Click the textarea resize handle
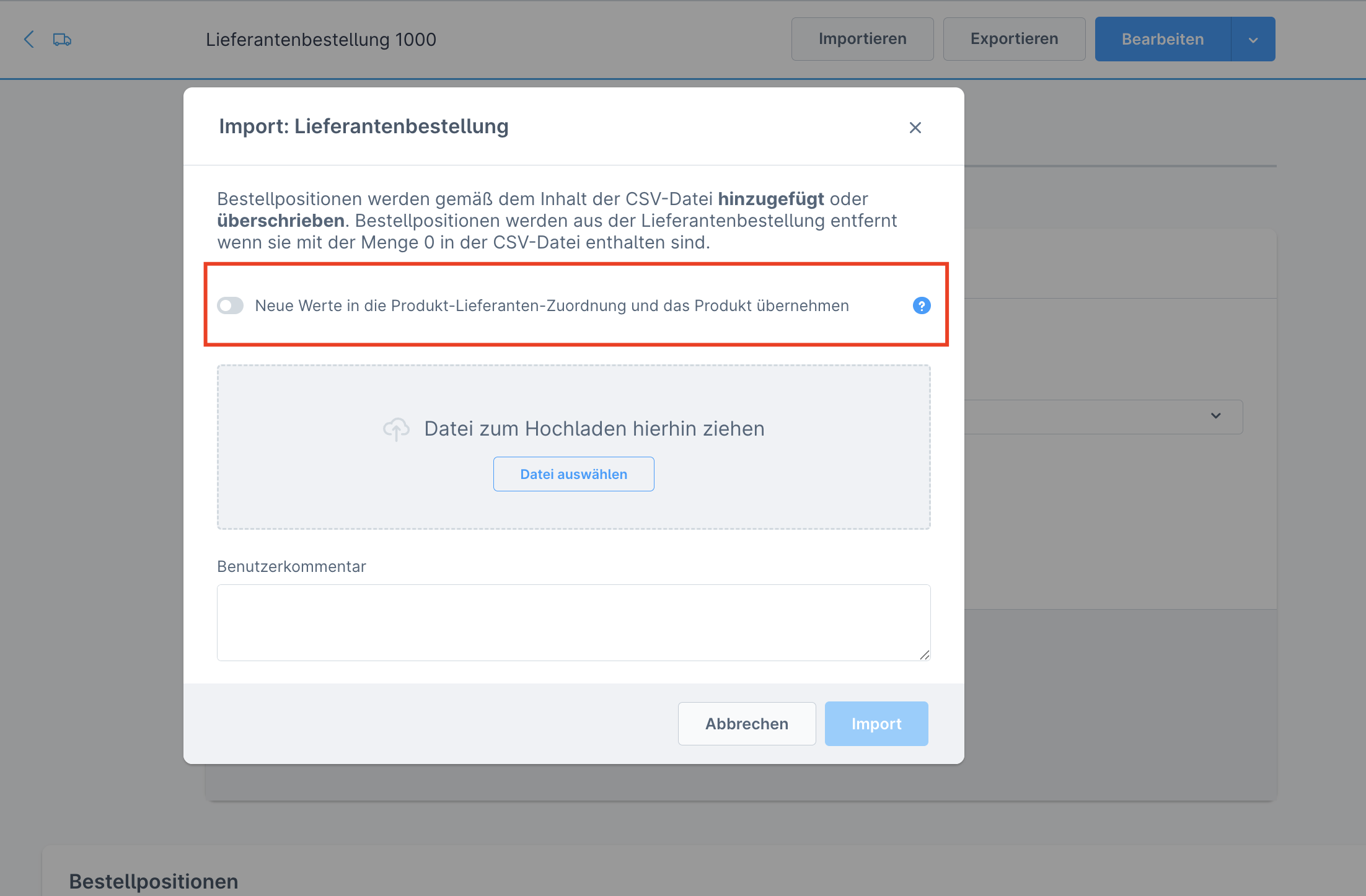The image size is (1366, 896). point(924,655)
